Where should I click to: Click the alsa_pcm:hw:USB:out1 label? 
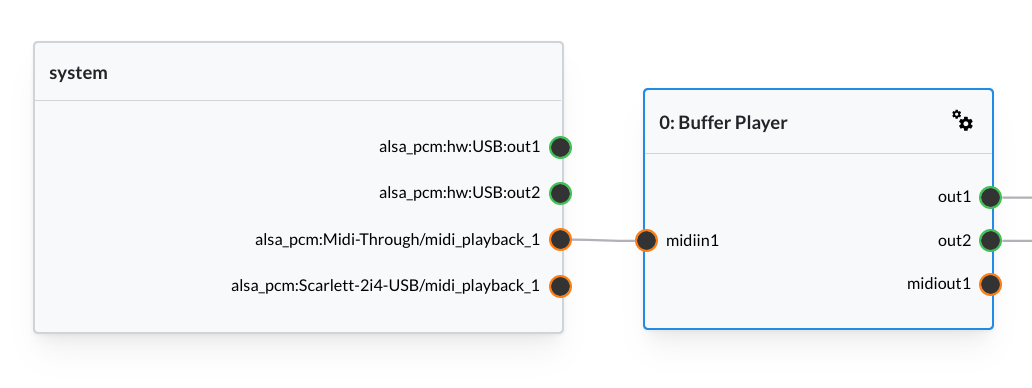click(459, 147)
